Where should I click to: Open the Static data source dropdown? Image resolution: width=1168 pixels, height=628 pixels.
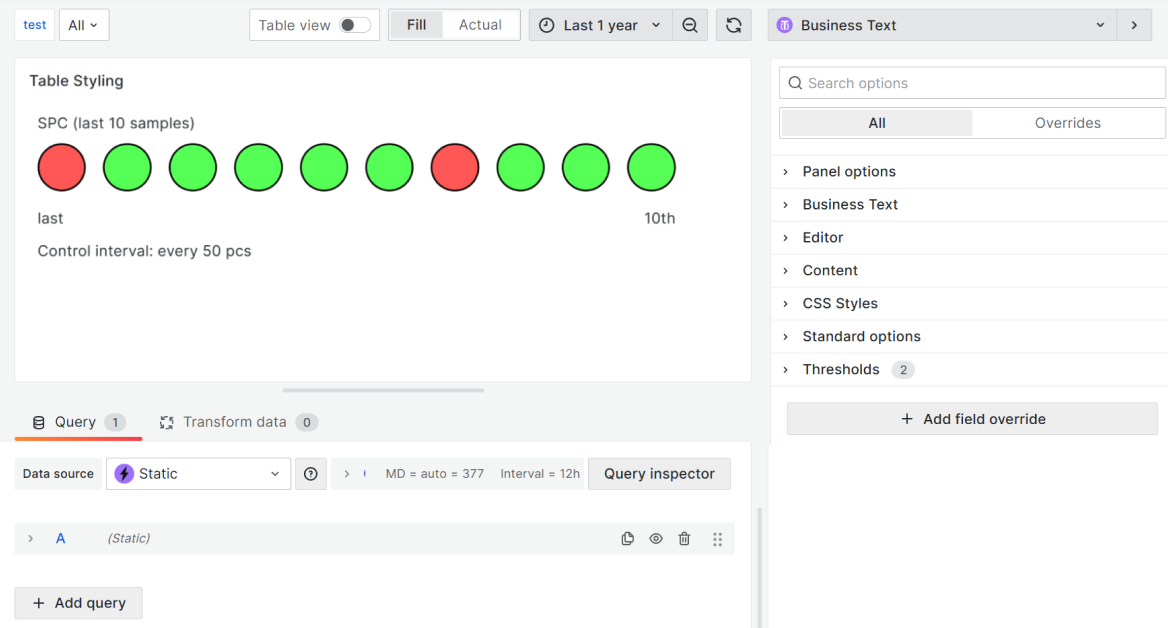tap(198, 474)
